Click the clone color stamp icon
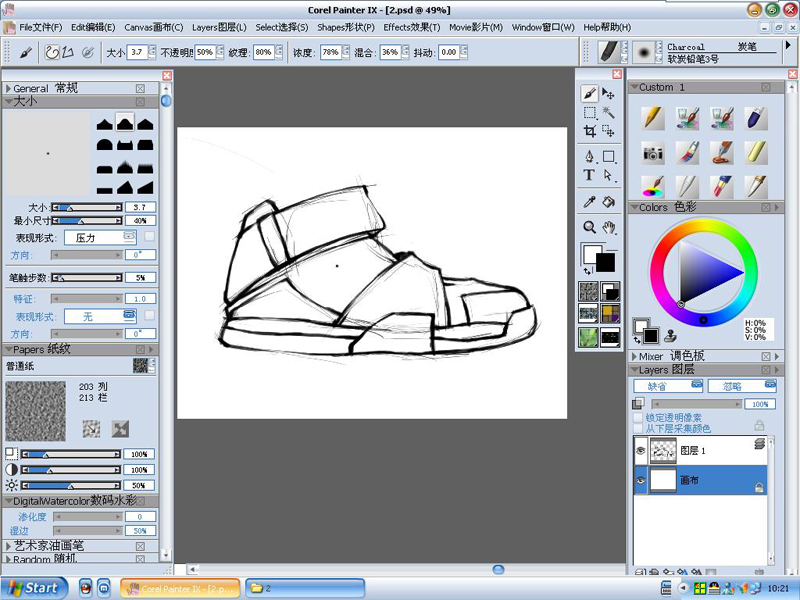 670,335
